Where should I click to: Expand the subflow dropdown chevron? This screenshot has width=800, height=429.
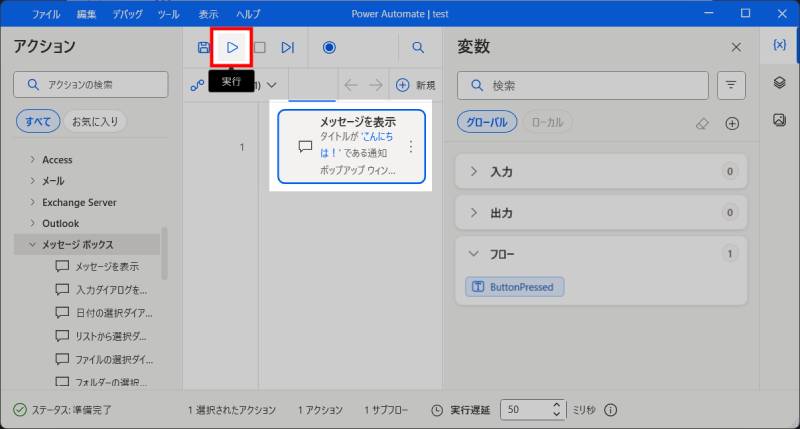click(x=271, y=85)
